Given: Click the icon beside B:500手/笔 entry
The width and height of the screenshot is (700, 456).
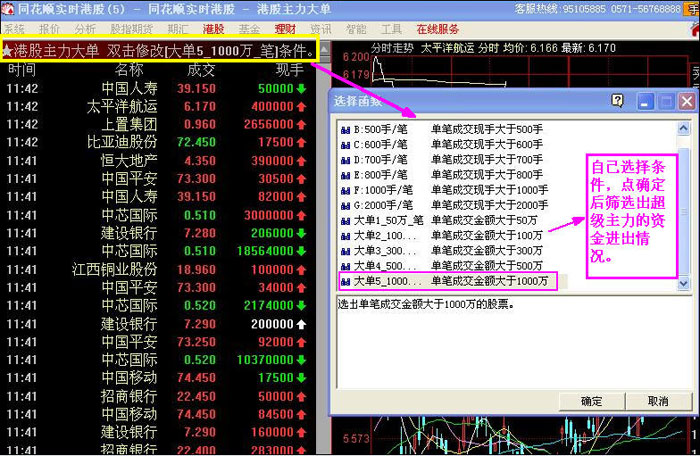Looking at the screenshot, I should 346,129.
